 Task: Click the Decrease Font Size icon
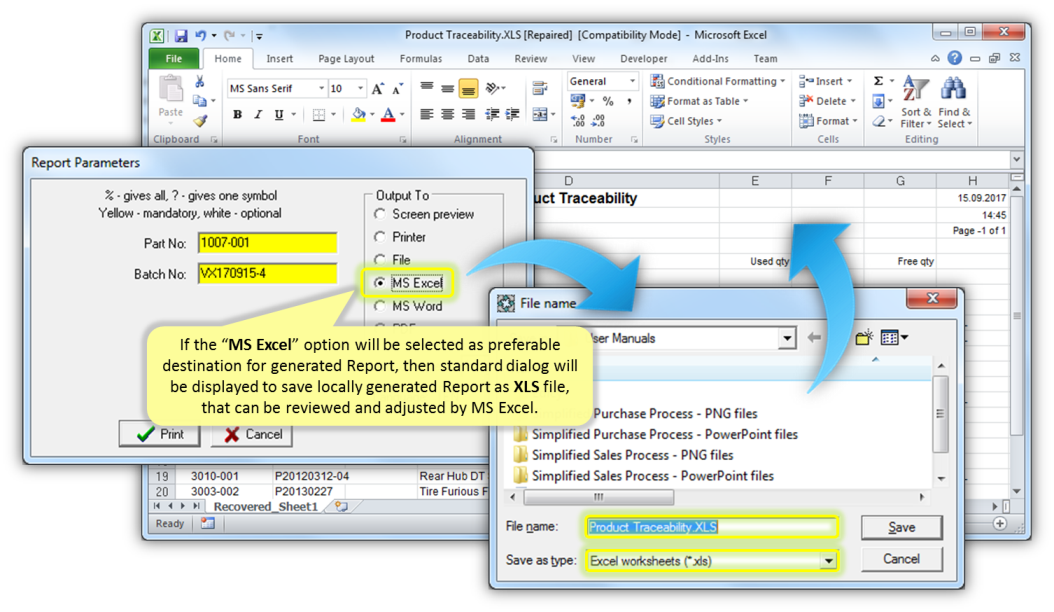[398, 89]
